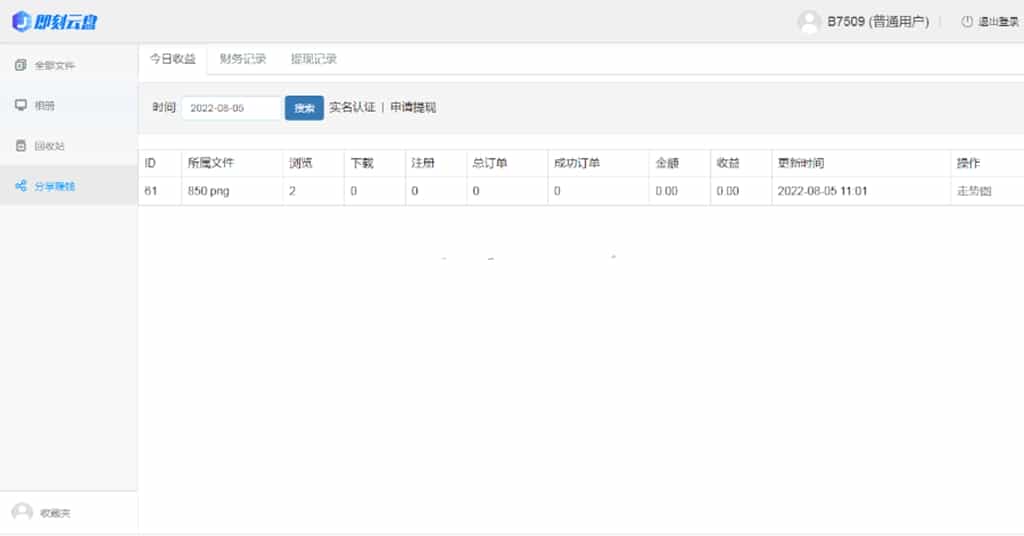Screen dimensions: 1024x536
Task: Click the ID column header
Action: click(160, 163)
